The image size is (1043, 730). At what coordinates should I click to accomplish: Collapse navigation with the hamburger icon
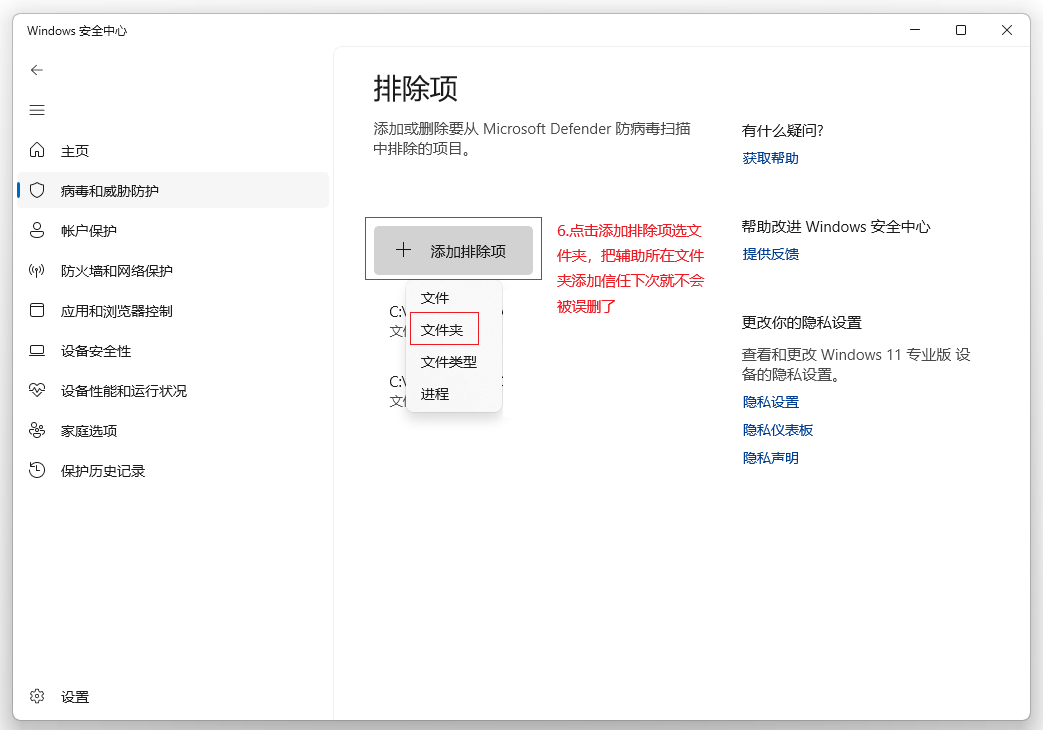click(x=37, y=110)
